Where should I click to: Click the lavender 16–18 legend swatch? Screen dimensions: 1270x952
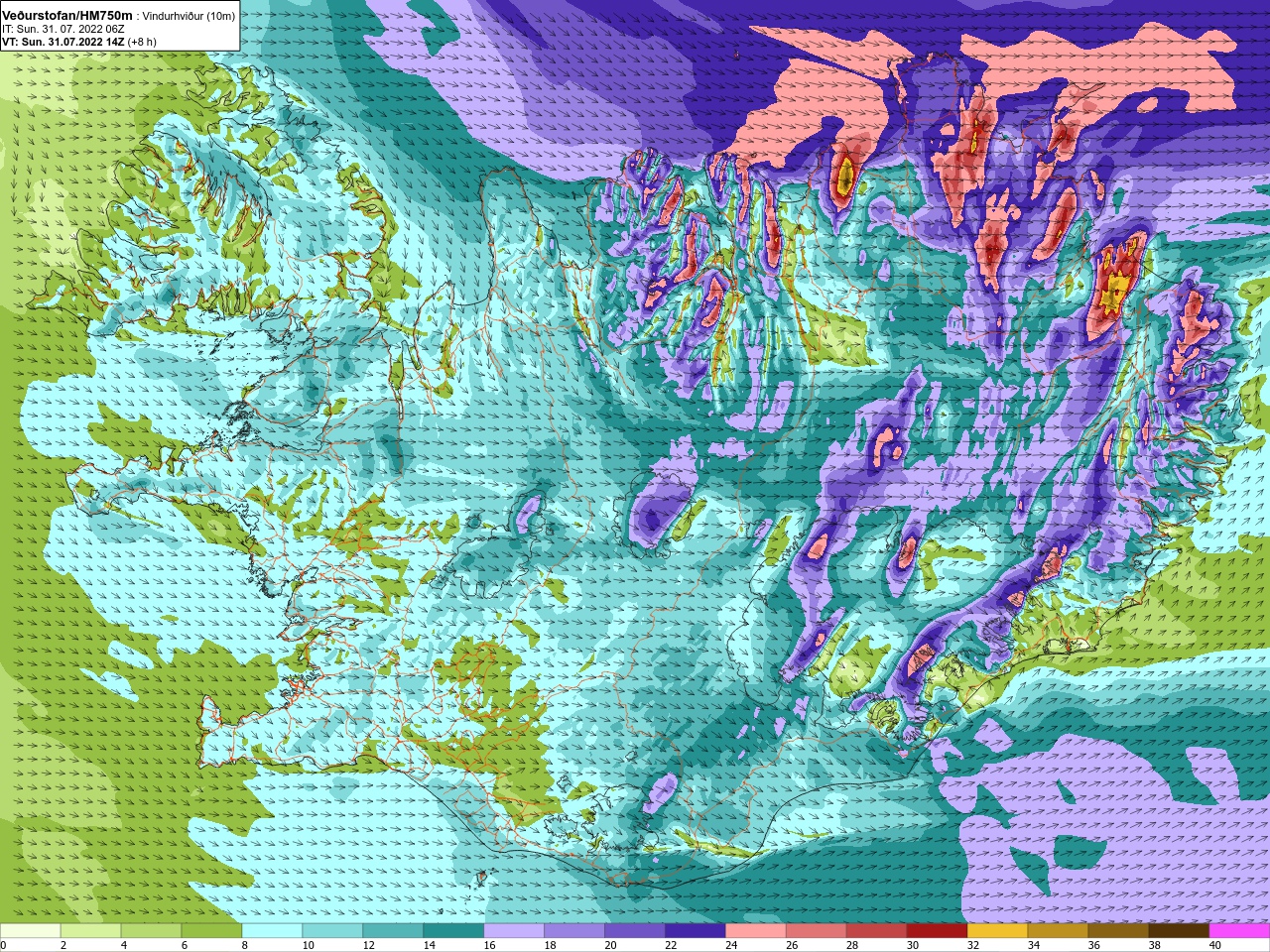tap(515, 930)
